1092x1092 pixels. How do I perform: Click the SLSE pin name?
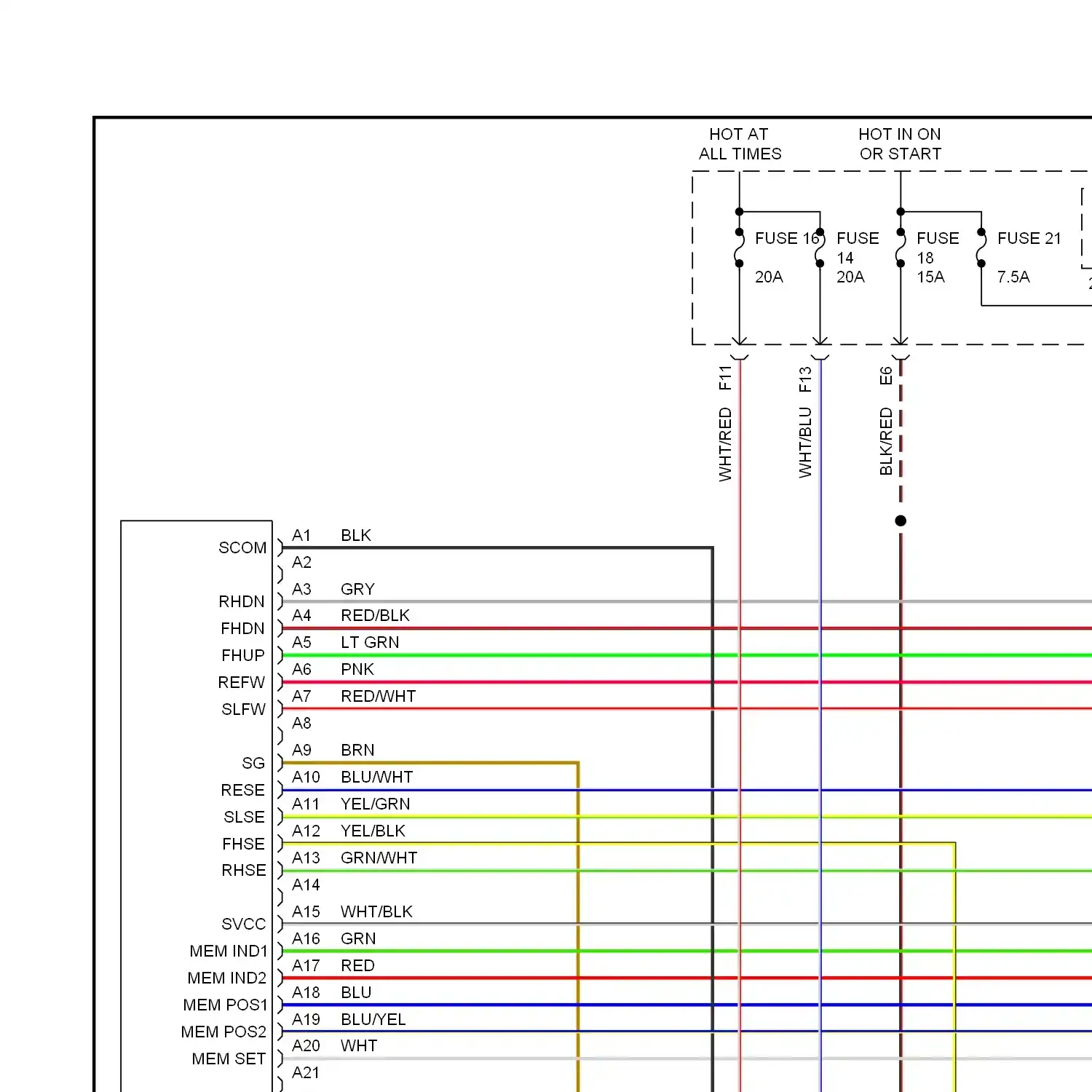(x=244, y=817)
